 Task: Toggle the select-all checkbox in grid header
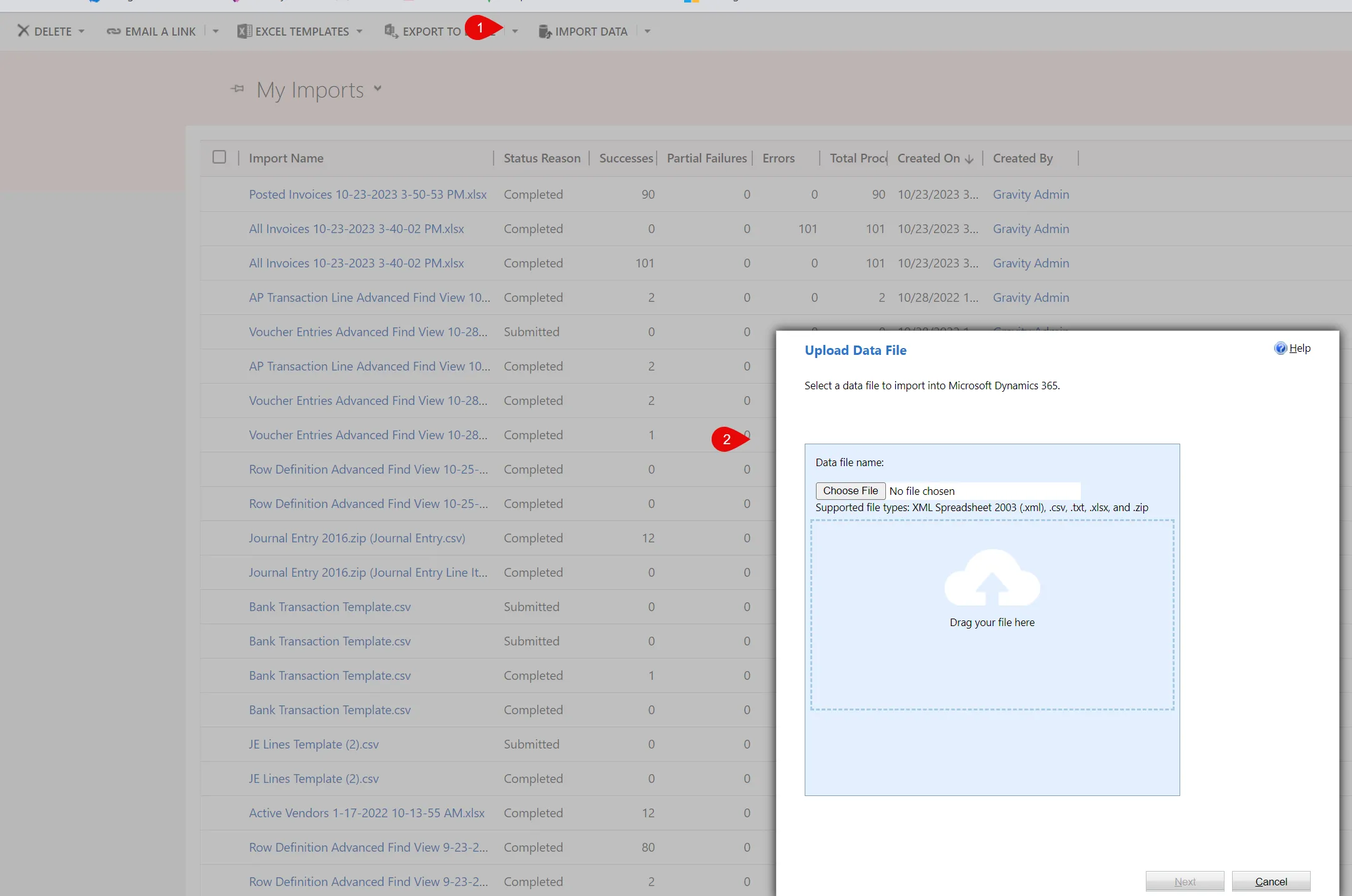(x=219, y=157)
